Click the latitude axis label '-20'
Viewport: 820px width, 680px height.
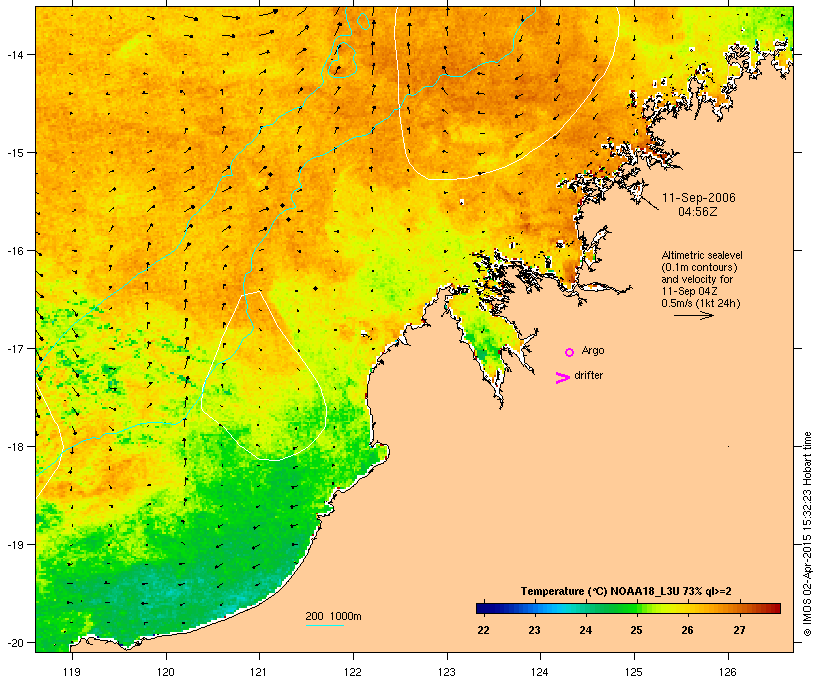point(14,642)
